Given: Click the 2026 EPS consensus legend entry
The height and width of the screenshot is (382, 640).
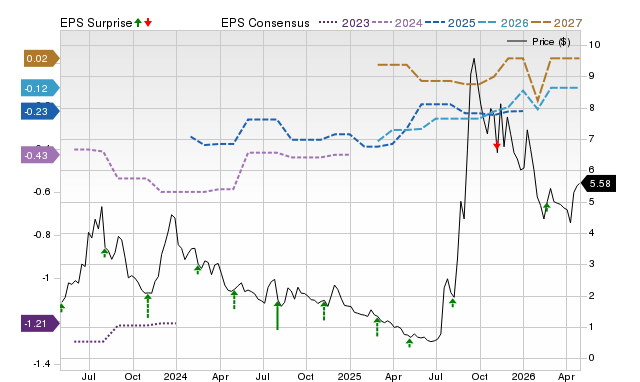Looking at the screenshot, I should point(503,23).
